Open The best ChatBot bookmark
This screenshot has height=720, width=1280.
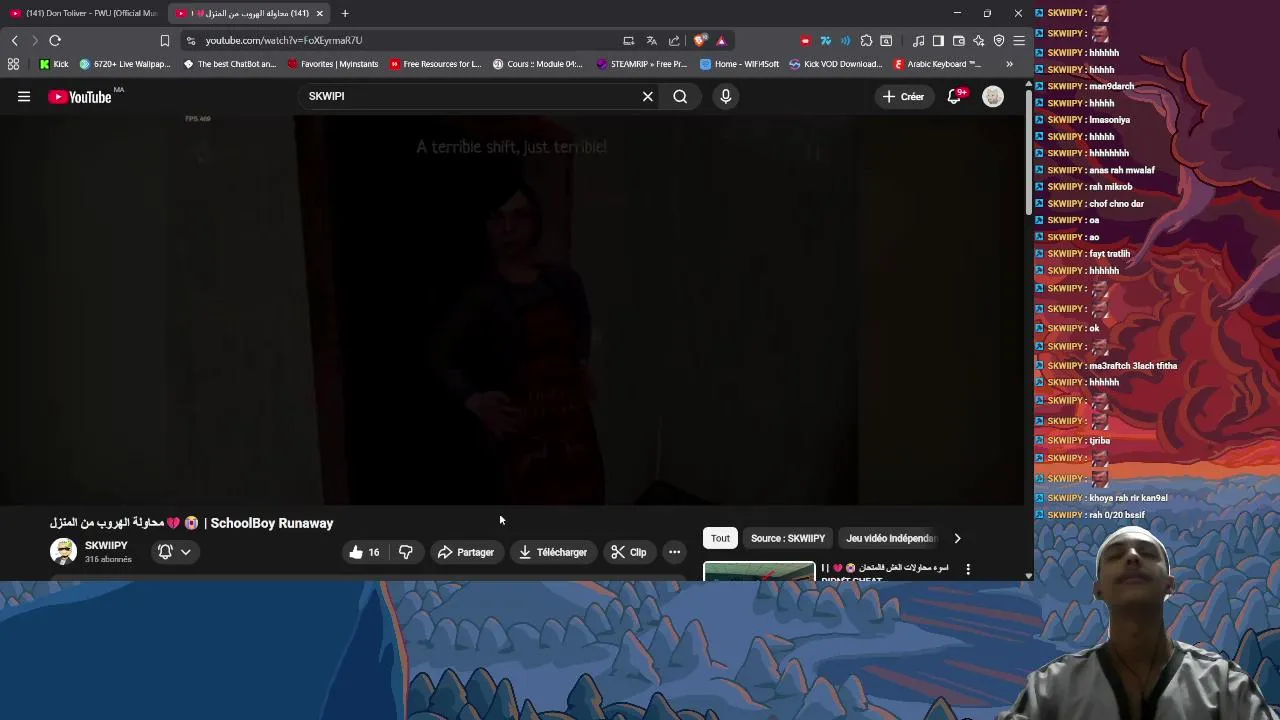229,64
